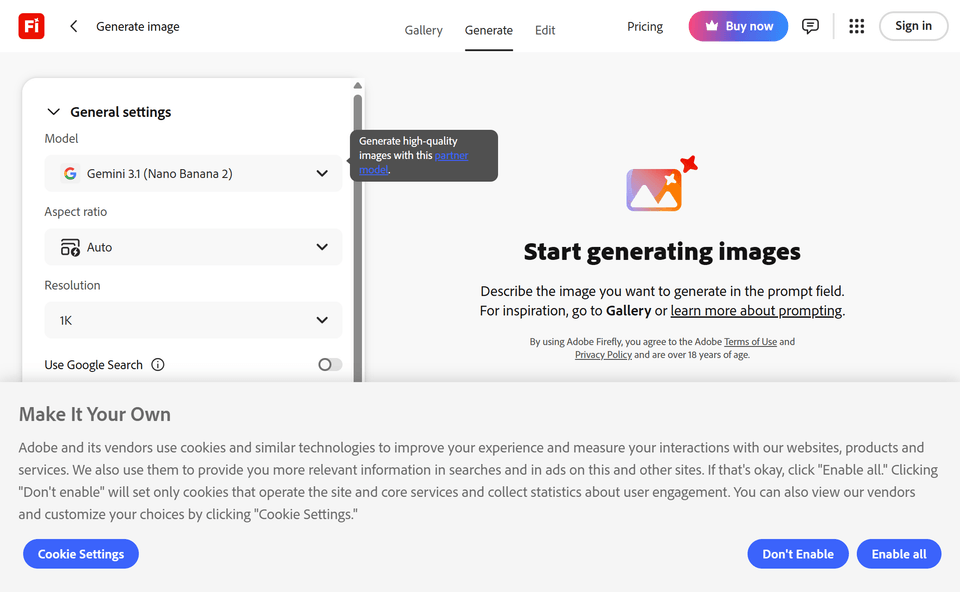Image resolution: width=960 pixels, height=592 pixels.
Task: Open the Aspect ratio dropdown set to Auto
Action: (193, 247)
